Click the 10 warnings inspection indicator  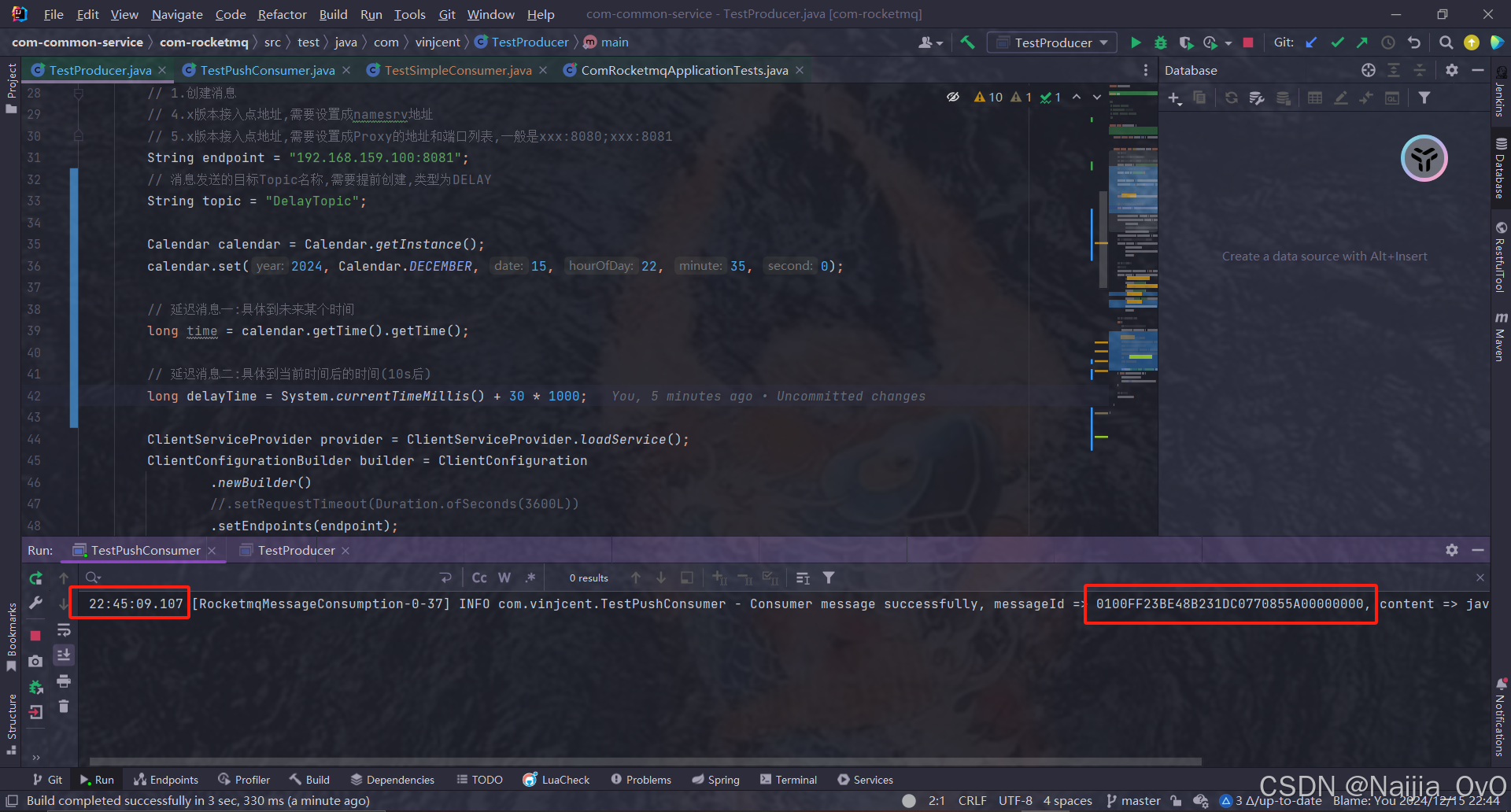(988, 97)
